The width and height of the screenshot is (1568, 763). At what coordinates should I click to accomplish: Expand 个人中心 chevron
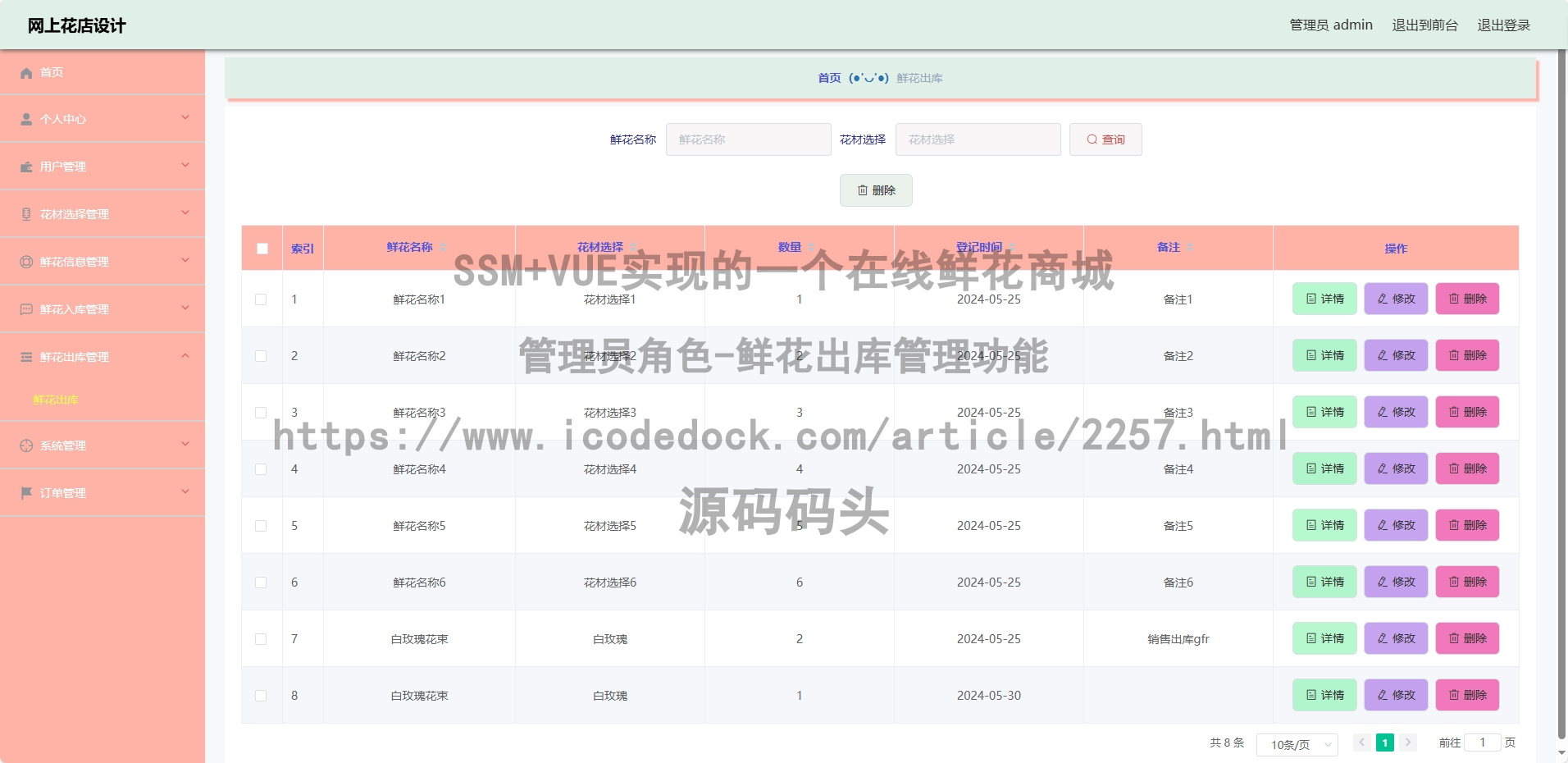pos(185,117)
